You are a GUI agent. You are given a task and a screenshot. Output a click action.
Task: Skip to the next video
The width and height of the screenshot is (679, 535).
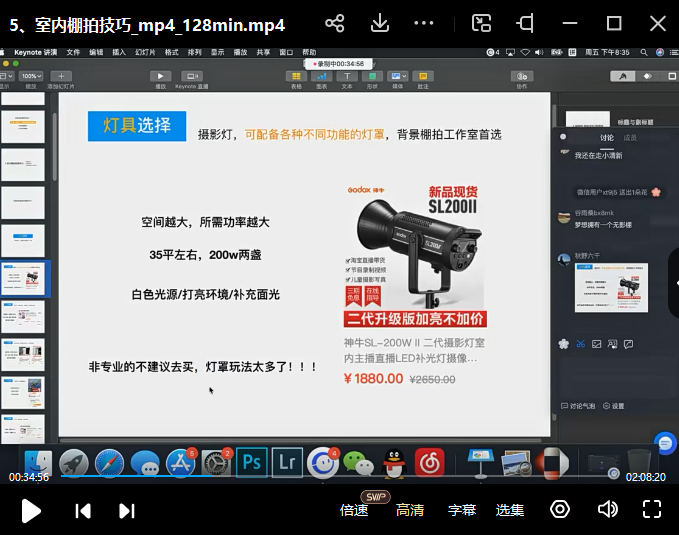pos(127,510)
